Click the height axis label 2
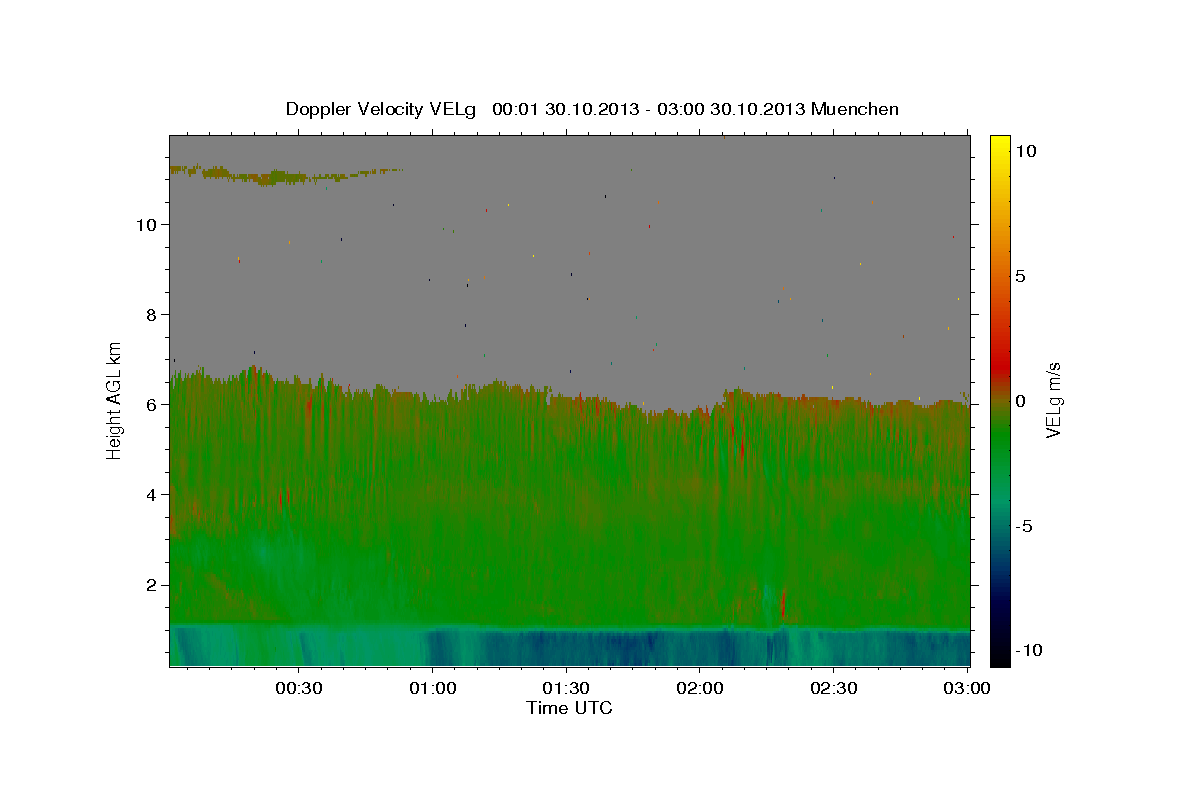 pos(151,584)
